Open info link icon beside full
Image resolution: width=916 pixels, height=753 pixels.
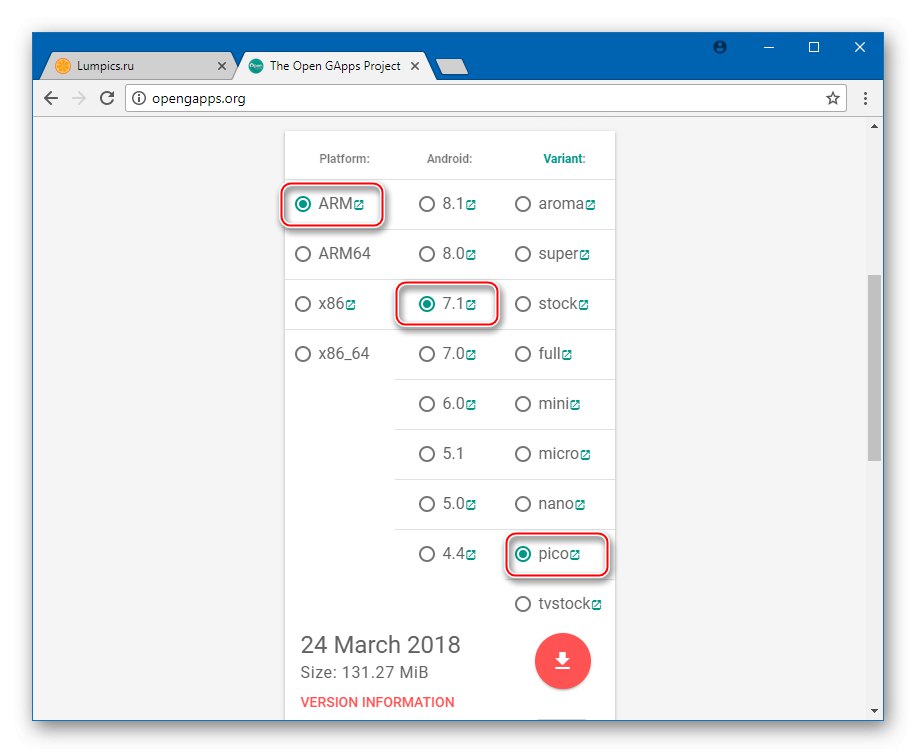click(x=567, y=355)
